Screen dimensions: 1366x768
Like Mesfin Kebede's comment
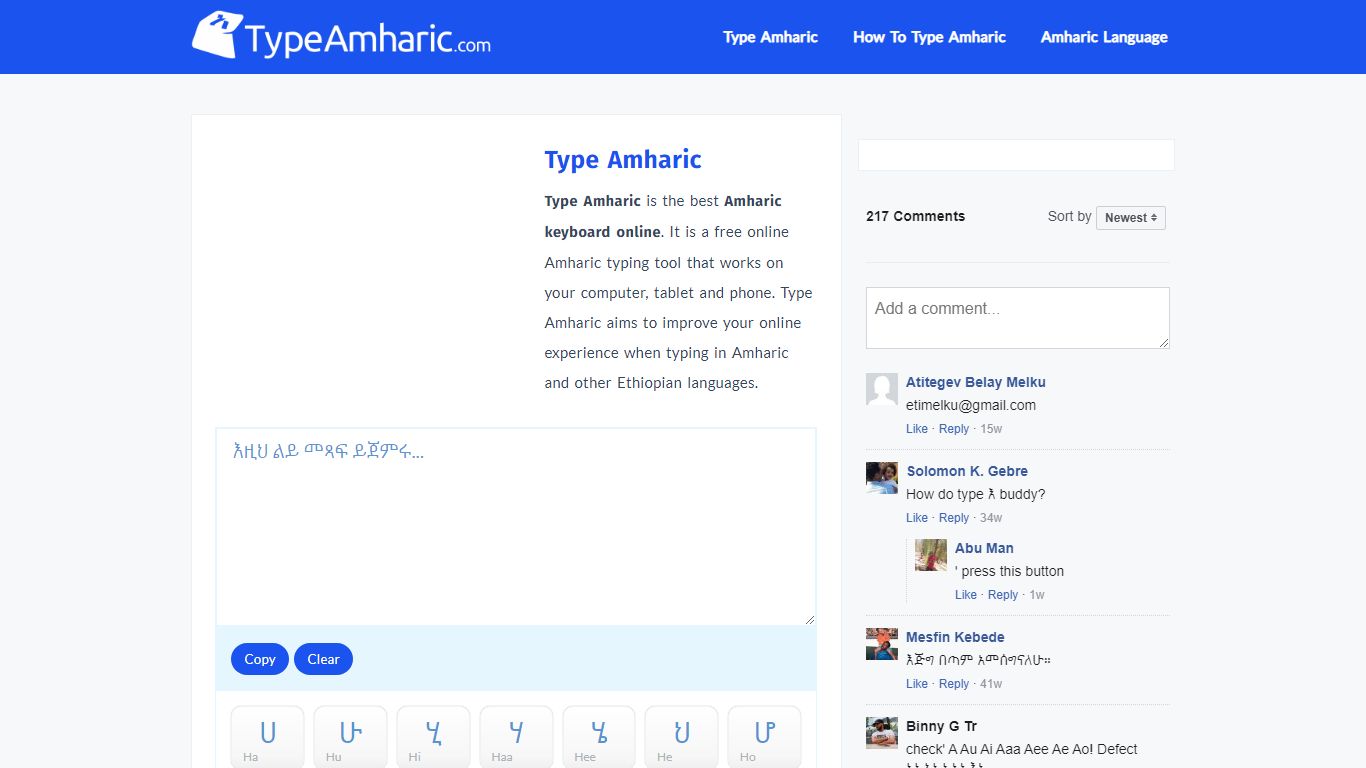pos(917,684)
